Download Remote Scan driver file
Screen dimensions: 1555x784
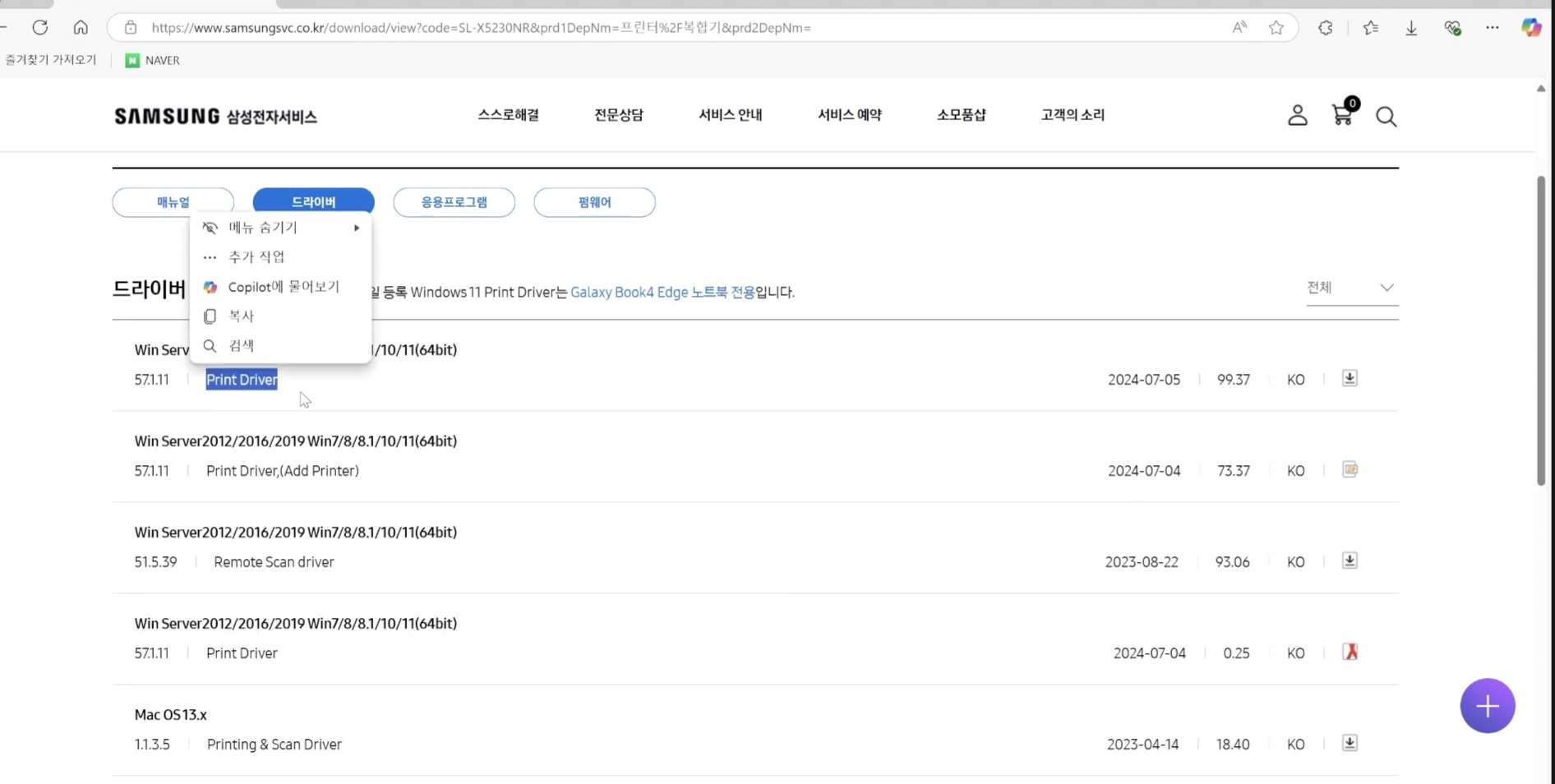click(1350, 560)
